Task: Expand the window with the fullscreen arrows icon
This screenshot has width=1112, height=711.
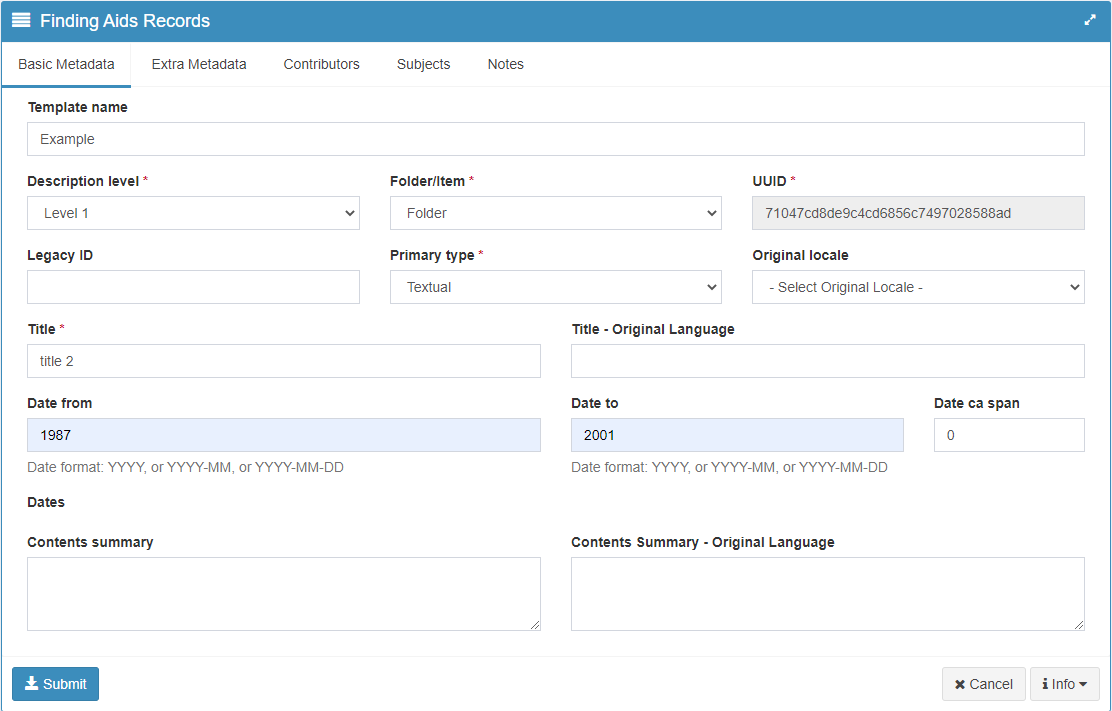Action: pos(1090,20)
